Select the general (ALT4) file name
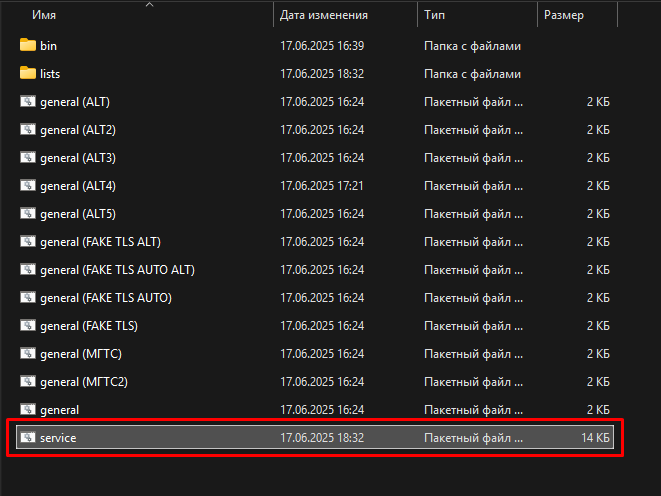The width and height of the screenshot is (661, 496). pyautogui.click(x=78, y=186)
